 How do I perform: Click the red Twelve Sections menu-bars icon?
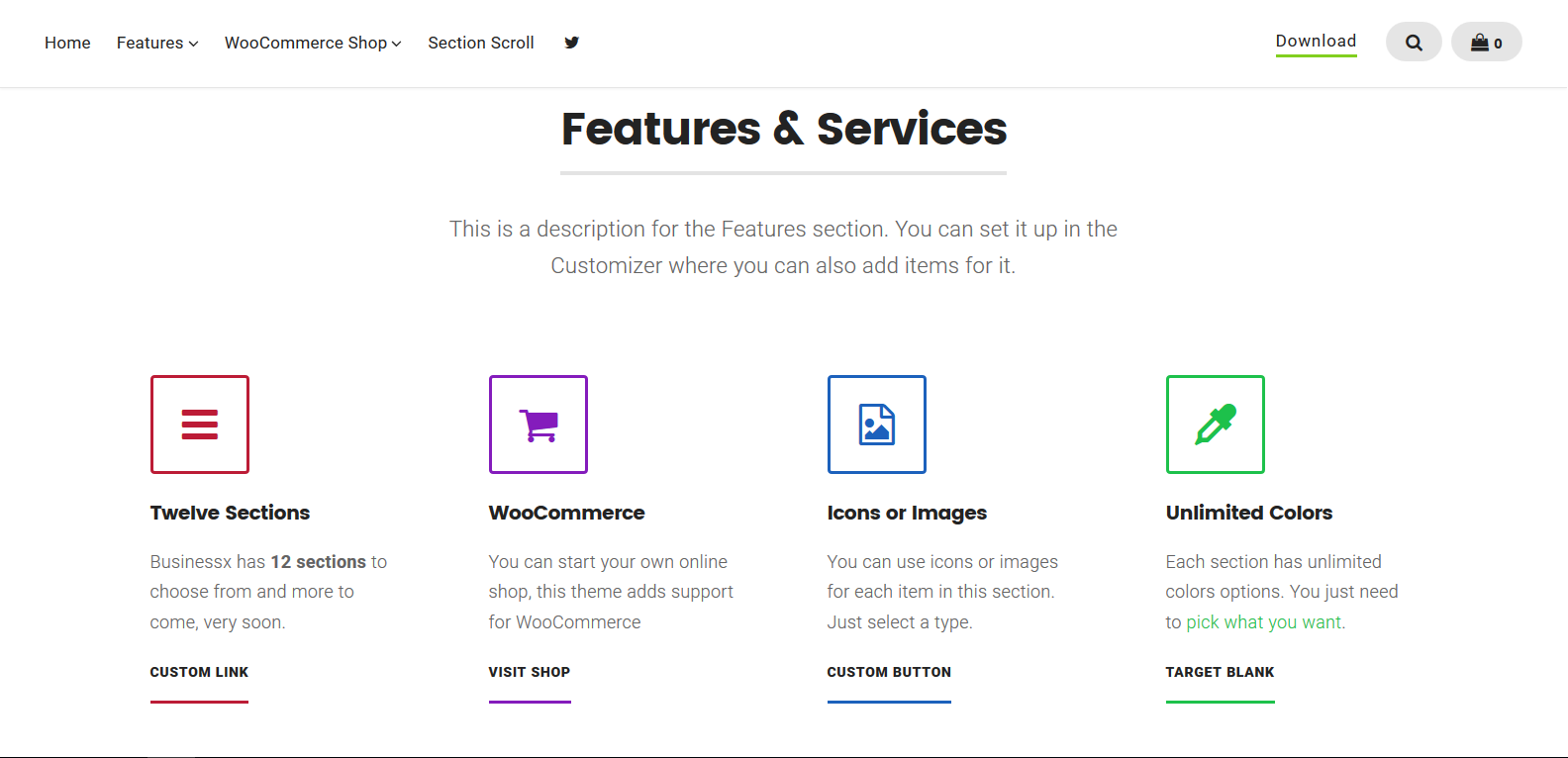[x=200, y=425]
